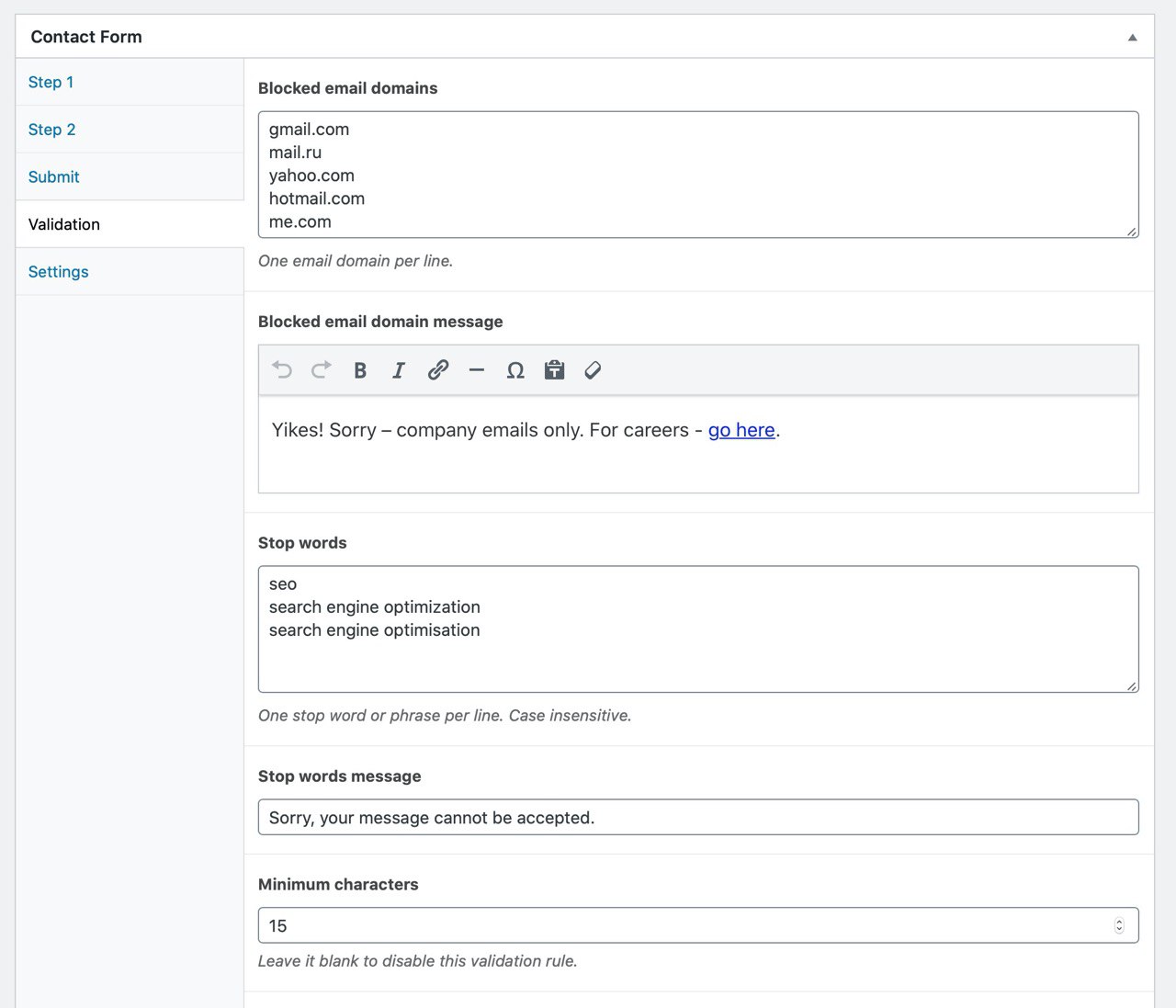Open the special character Omega tool
This screenshot has height=1008, width=1176.
coord(515,370)
